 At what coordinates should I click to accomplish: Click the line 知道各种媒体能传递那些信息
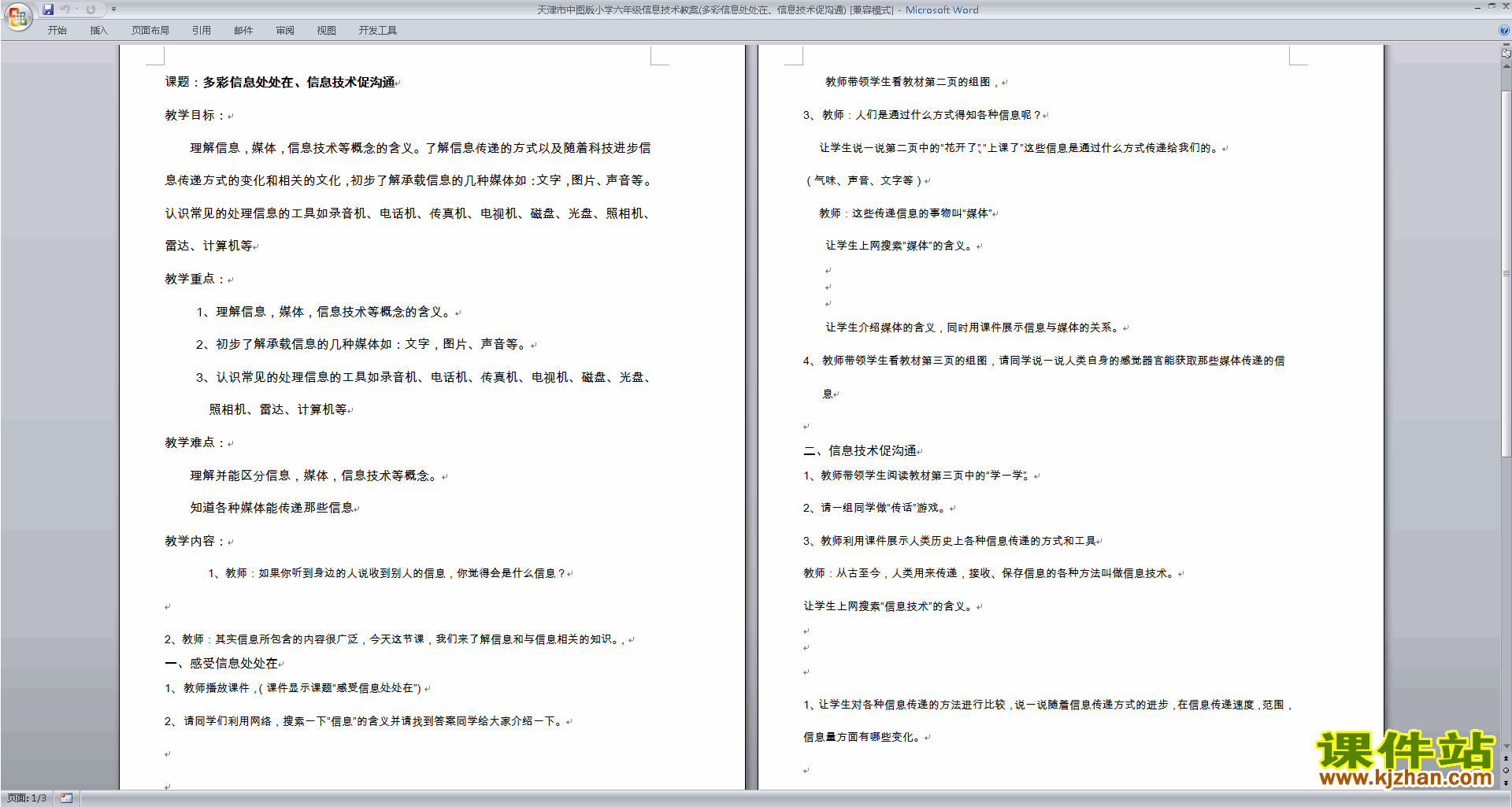pyautogui.click(x=272, y=508)
